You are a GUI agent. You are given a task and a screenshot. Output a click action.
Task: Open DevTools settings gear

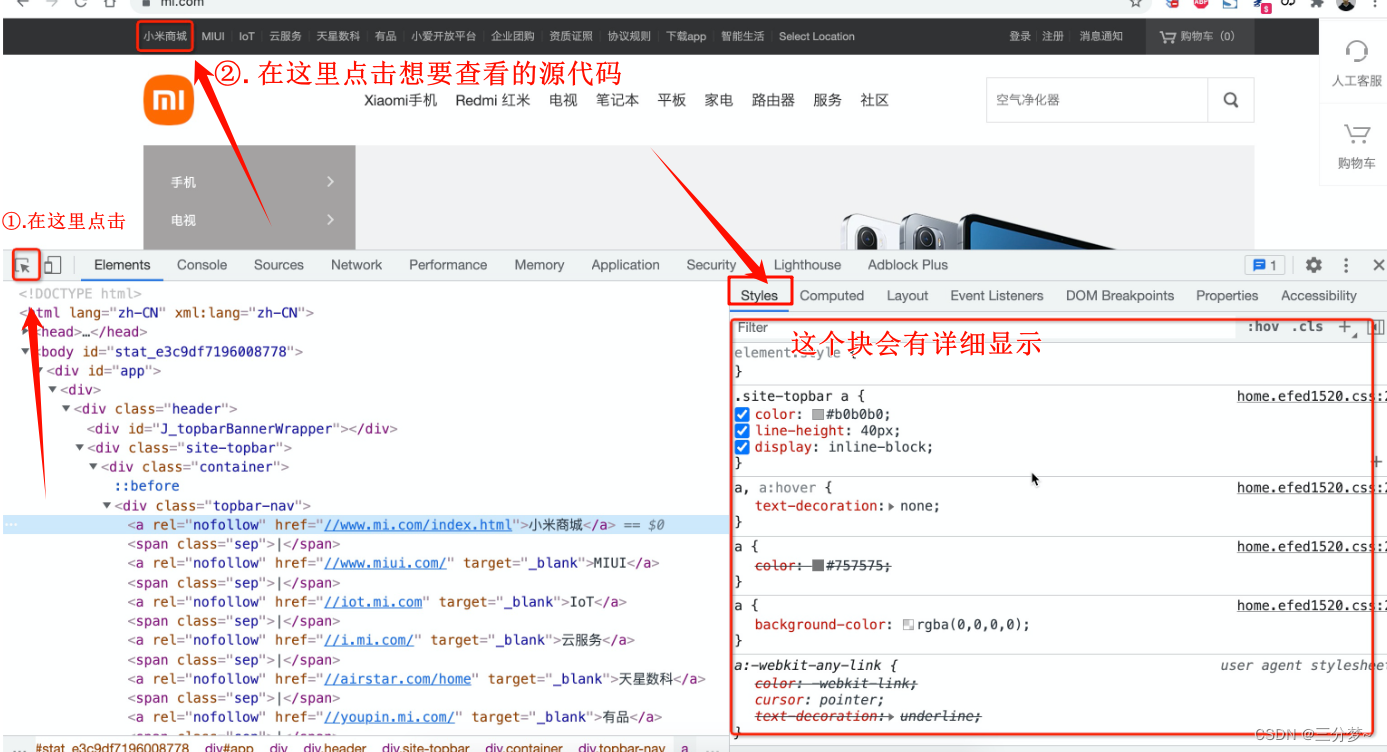pyautogui.click(x=1313, y=265)
